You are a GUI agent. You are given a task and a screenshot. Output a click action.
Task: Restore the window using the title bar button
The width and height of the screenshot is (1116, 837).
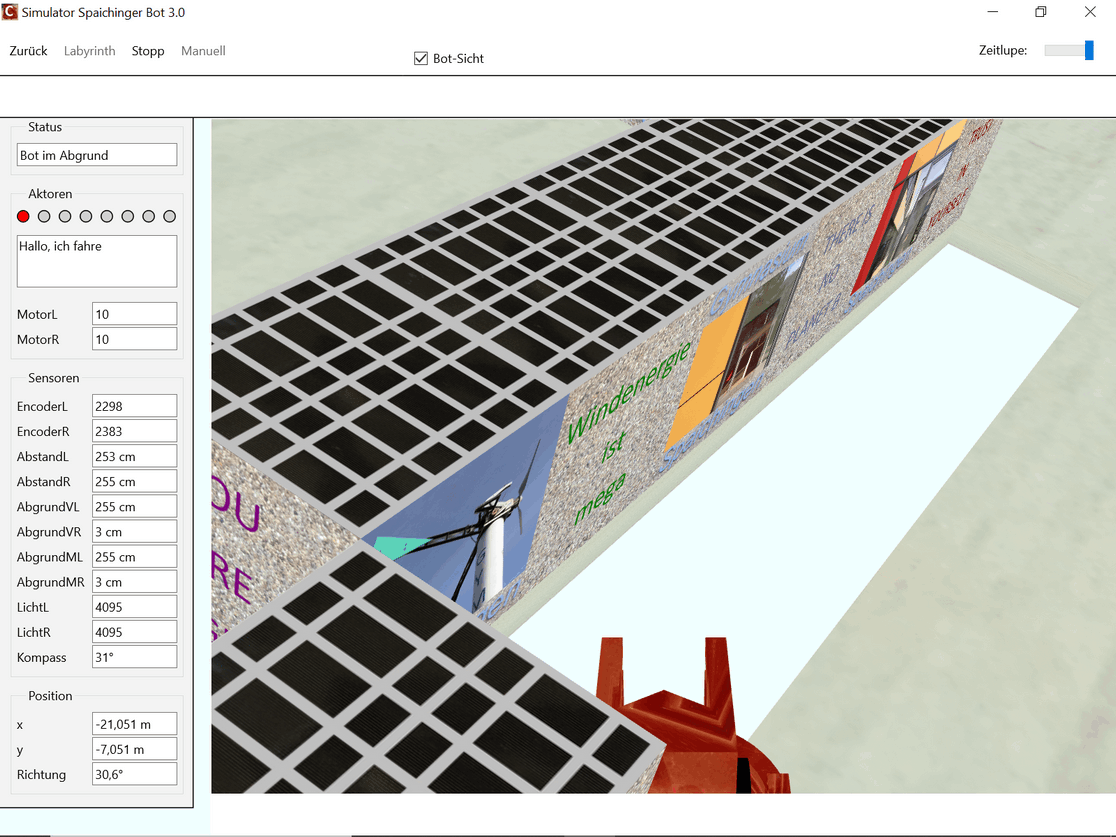point(1040,13)
